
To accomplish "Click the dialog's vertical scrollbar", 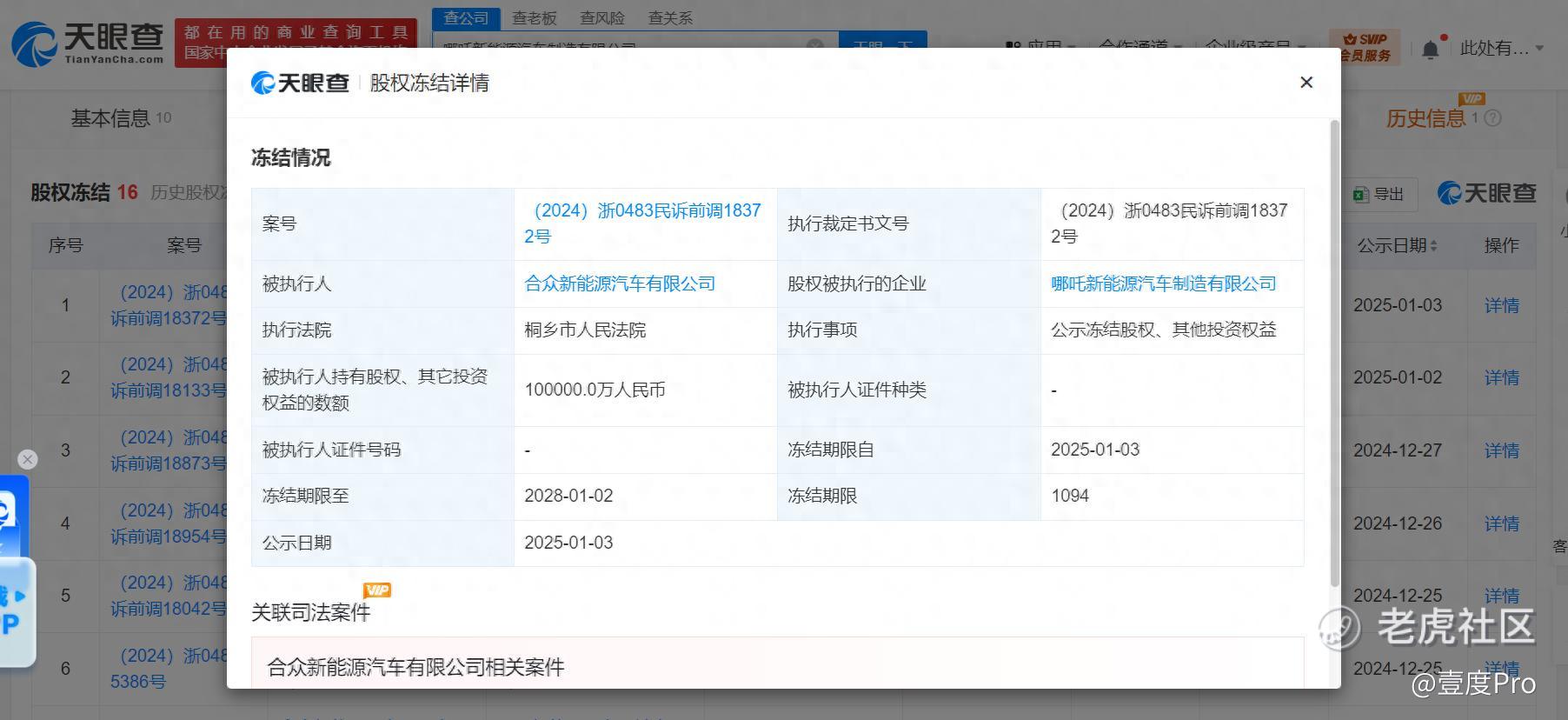I will [x=1335, y=352].
